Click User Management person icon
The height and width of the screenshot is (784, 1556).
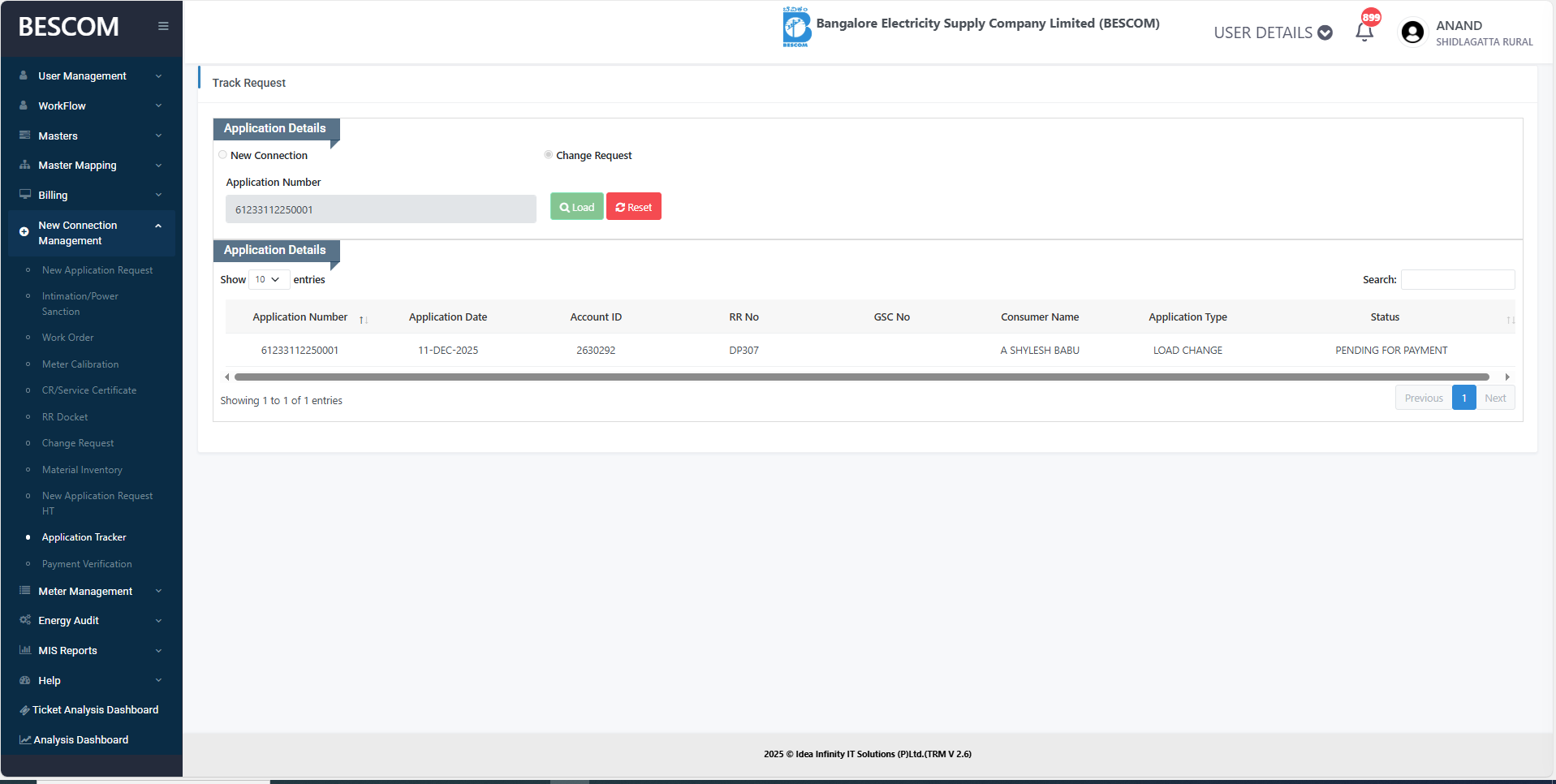(24, 75)
